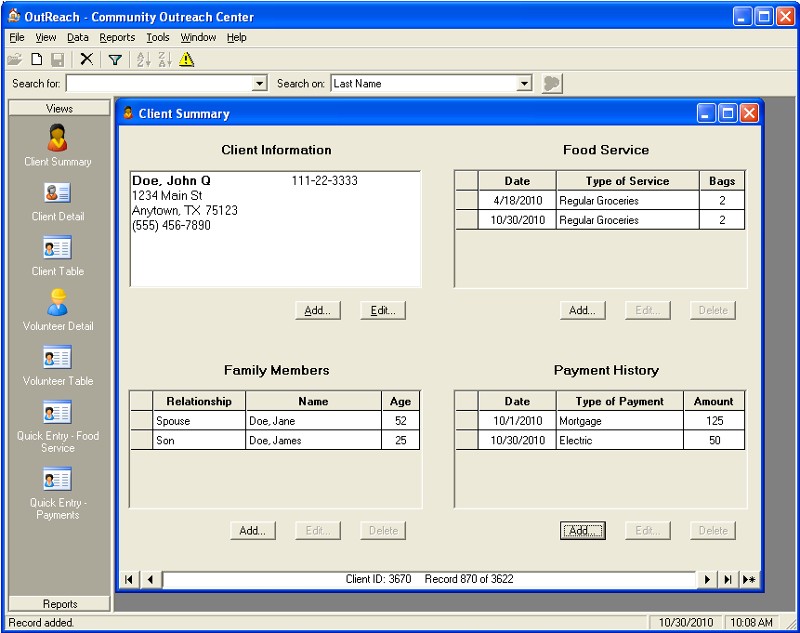Open the Tools menu
This screenshot has width=800, height=633.
click(158, 37)
